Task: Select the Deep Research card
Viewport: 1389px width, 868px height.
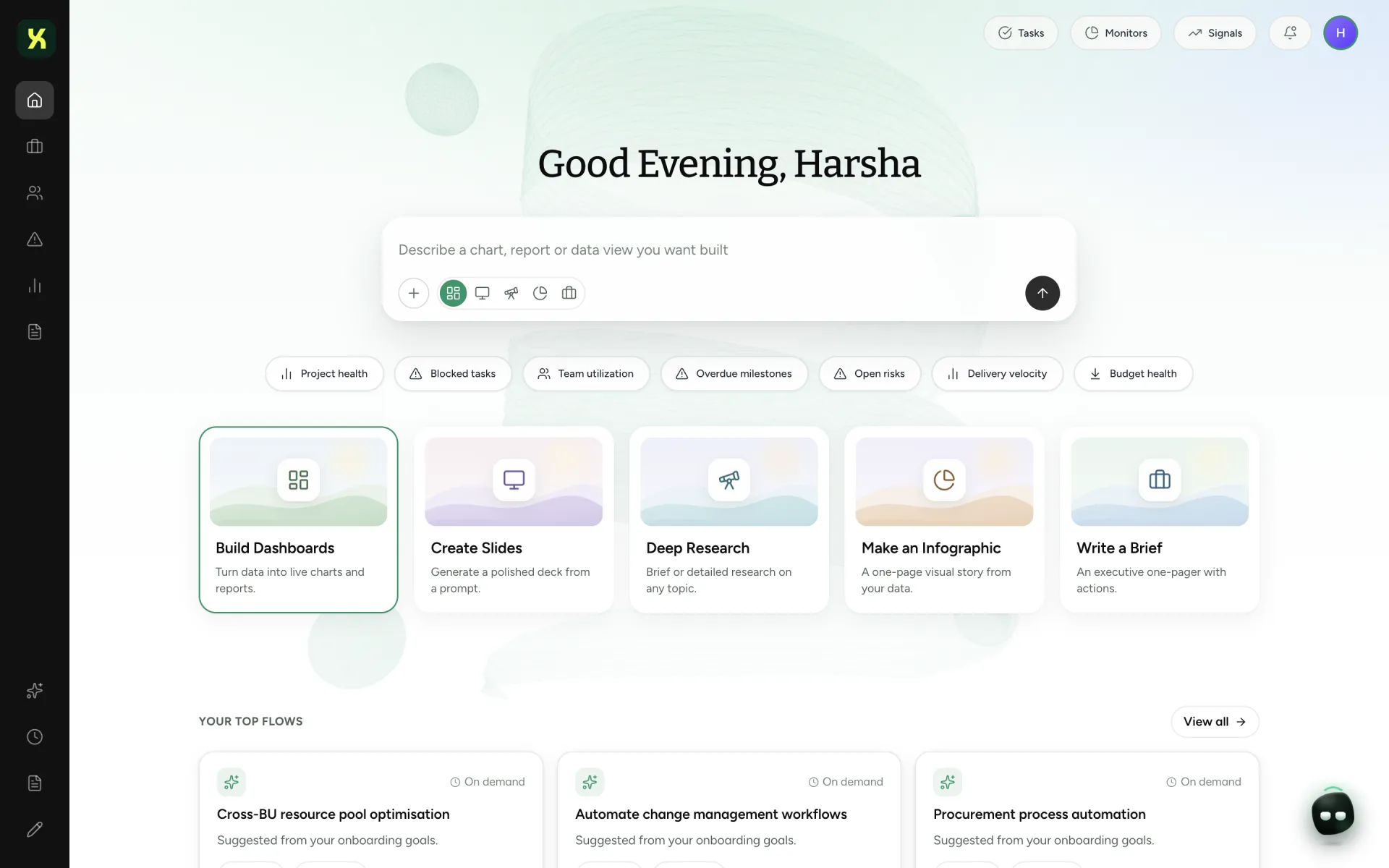Action: (x=729, y=519)
